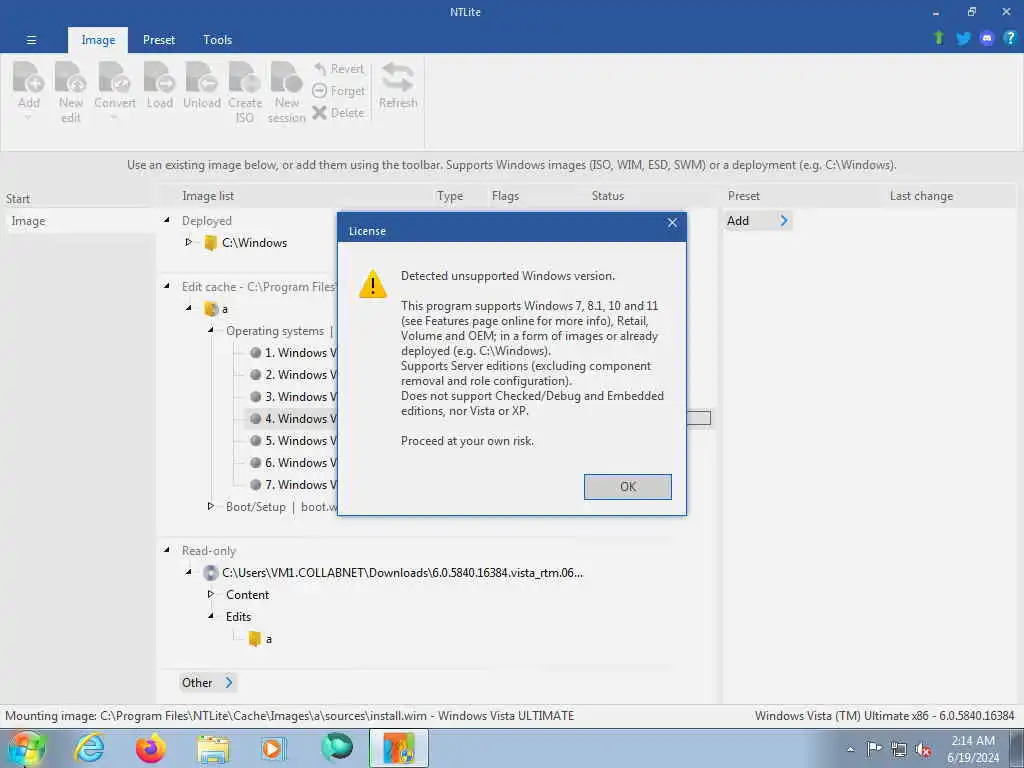Collapse the 'a' edit cache node
The height and width of the screenshot is (768, 1024).
tap(188, 308)
